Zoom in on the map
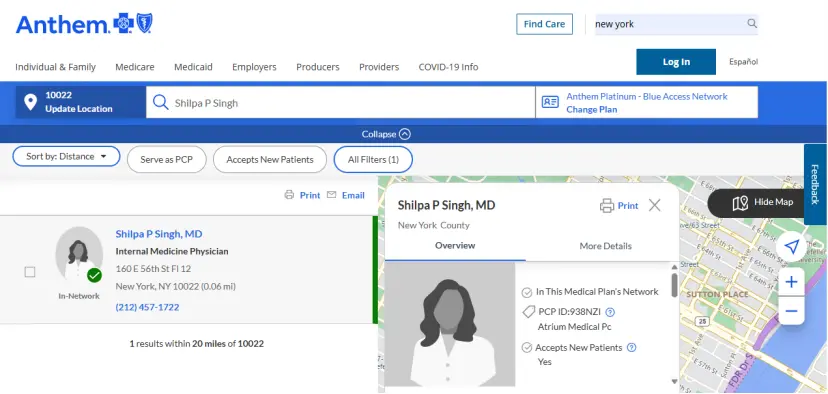This screenshot has width=828, height=394. [x=791, y=282]
